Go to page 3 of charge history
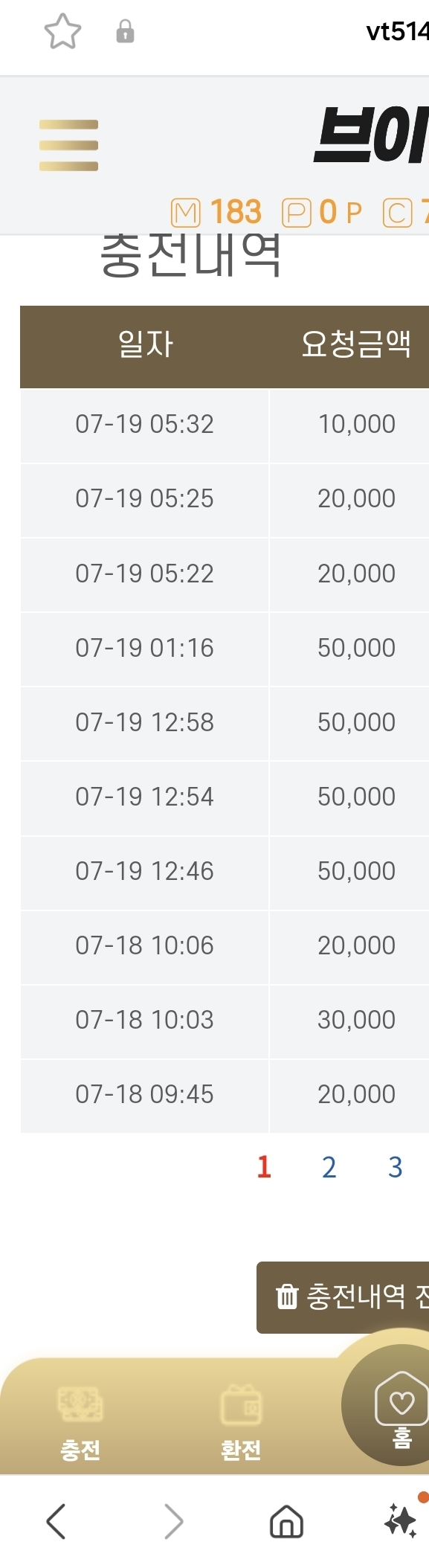Screen dimensions: 429x1568 coord(396,1167)
